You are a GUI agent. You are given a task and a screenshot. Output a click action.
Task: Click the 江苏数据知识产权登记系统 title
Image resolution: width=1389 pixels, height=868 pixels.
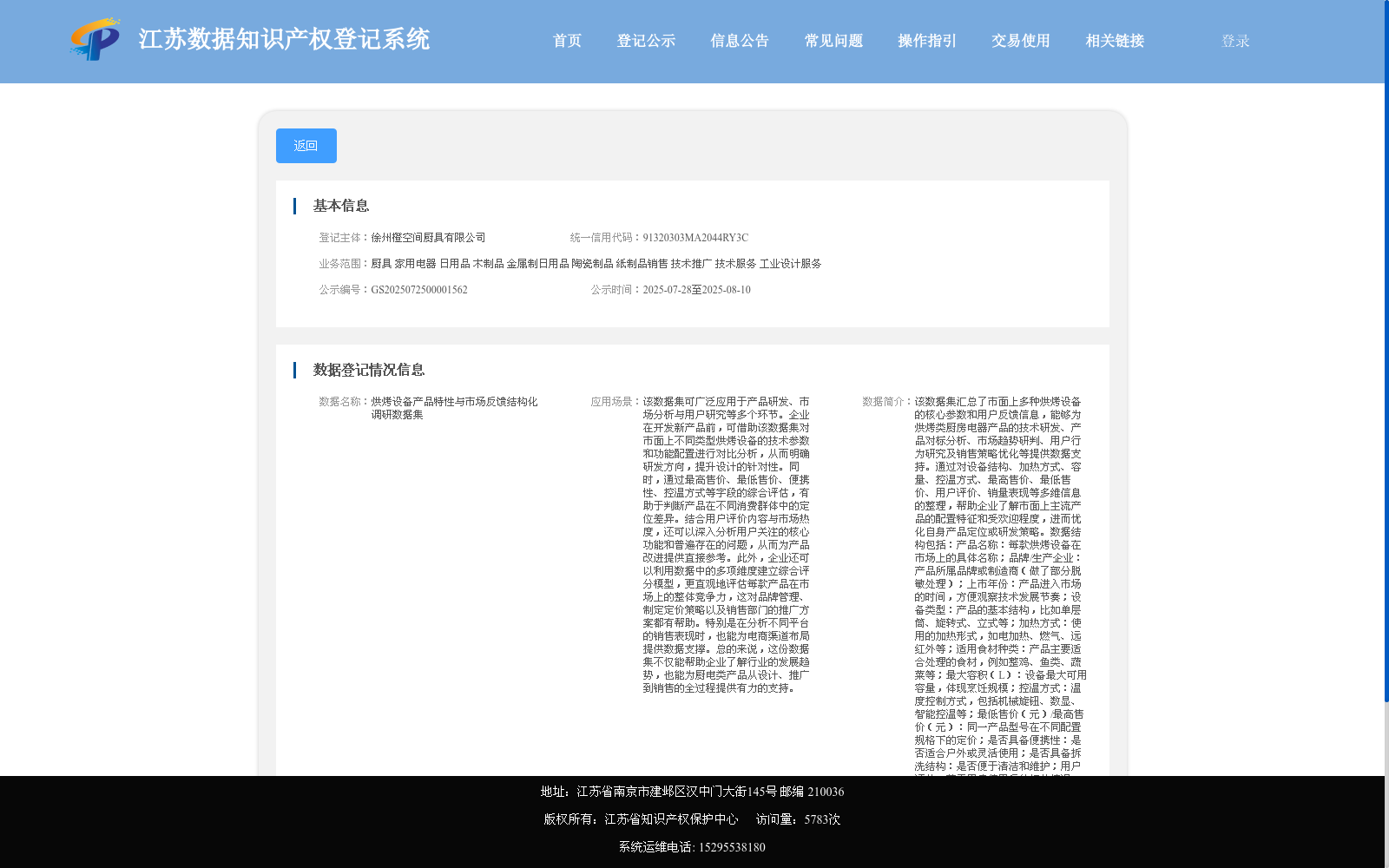[284, 39]
